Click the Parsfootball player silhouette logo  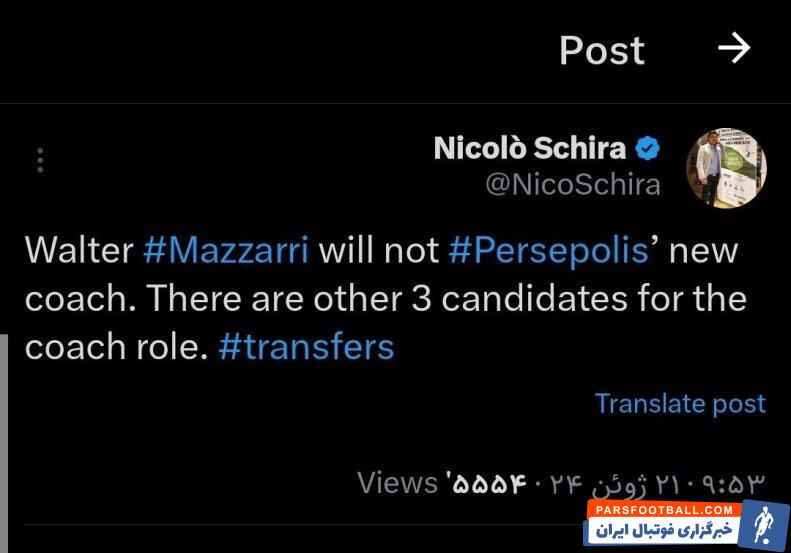tap(762, 526)
